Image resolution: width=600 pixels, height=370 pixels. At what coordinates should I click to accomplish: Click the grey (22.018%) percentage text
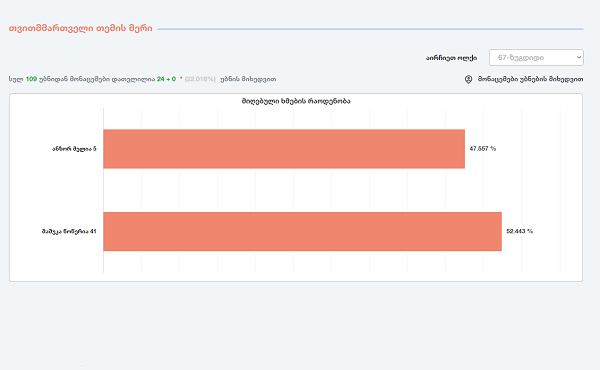(x=200, y=79)
